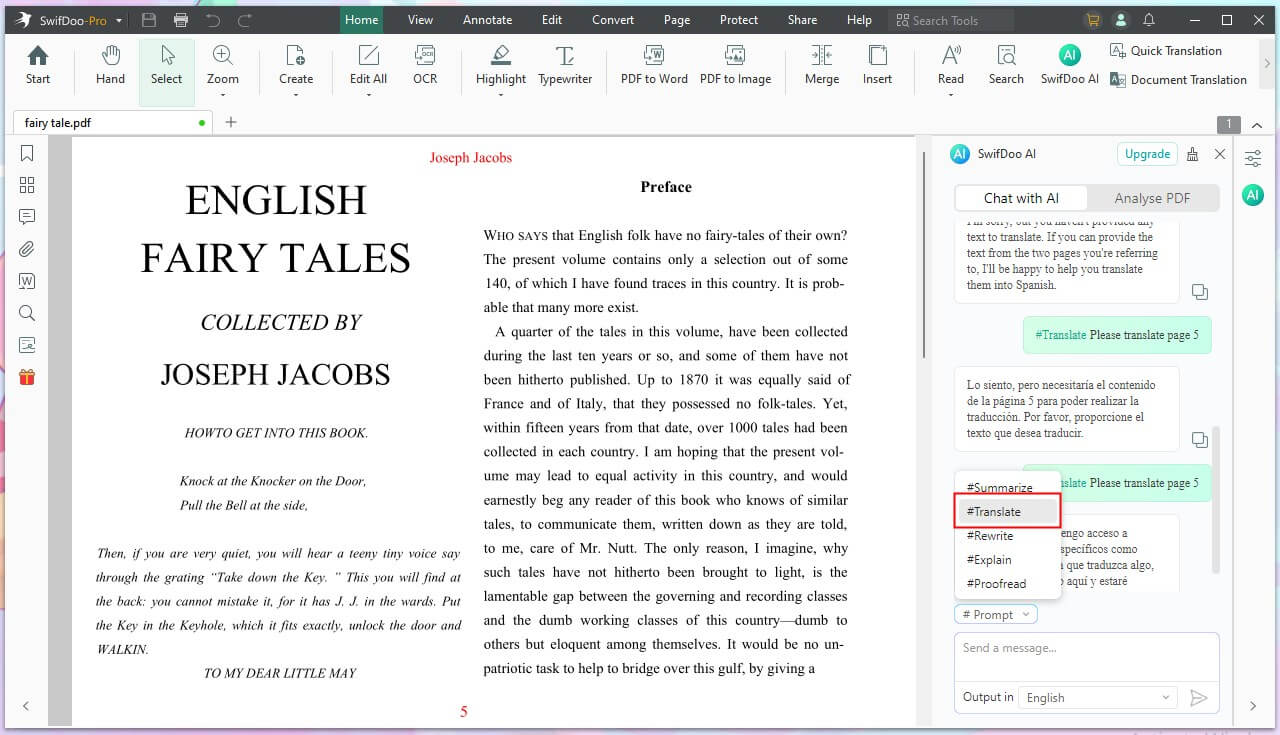Image resolution: width=1280 pixels, height=735 pixels.
Task: Open the Home ribbon tab
Action: coord(361,20)
